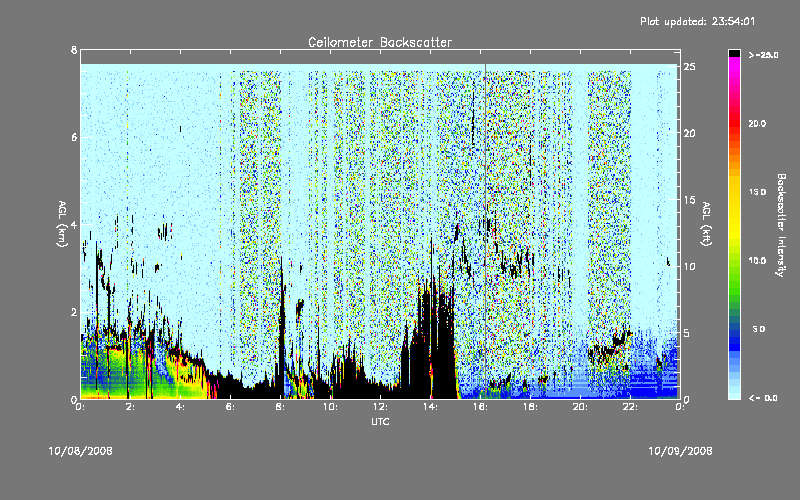The height and width of the screenshot is (500, 800).
Task: Click the end date '10/09/2008'
Action: click(680, 451)
